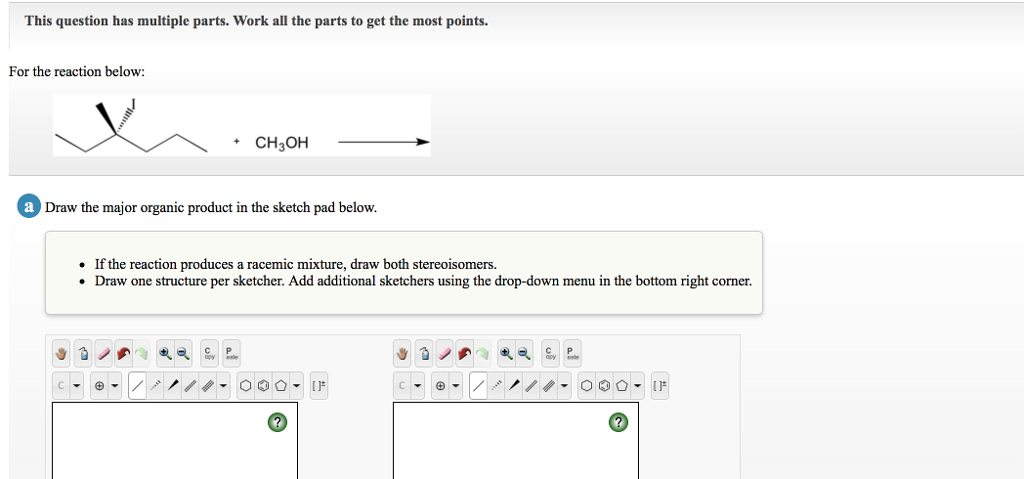Click the red undo arrow in left sketcher
The image size is (1024, 479).
click(x=123, y=354)
